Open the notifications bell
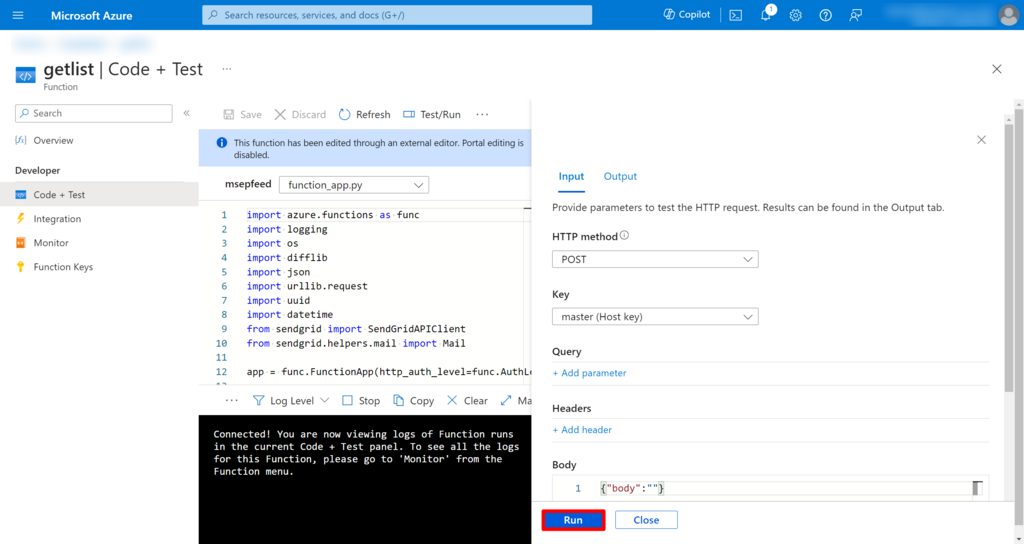Viewport: 1024px width, 544px height. 766,14
